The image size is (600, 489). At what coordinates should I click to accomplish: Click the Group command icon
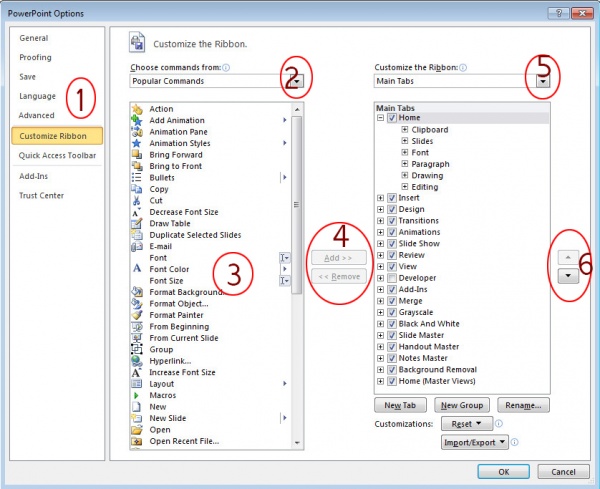(x=137, y=349)
